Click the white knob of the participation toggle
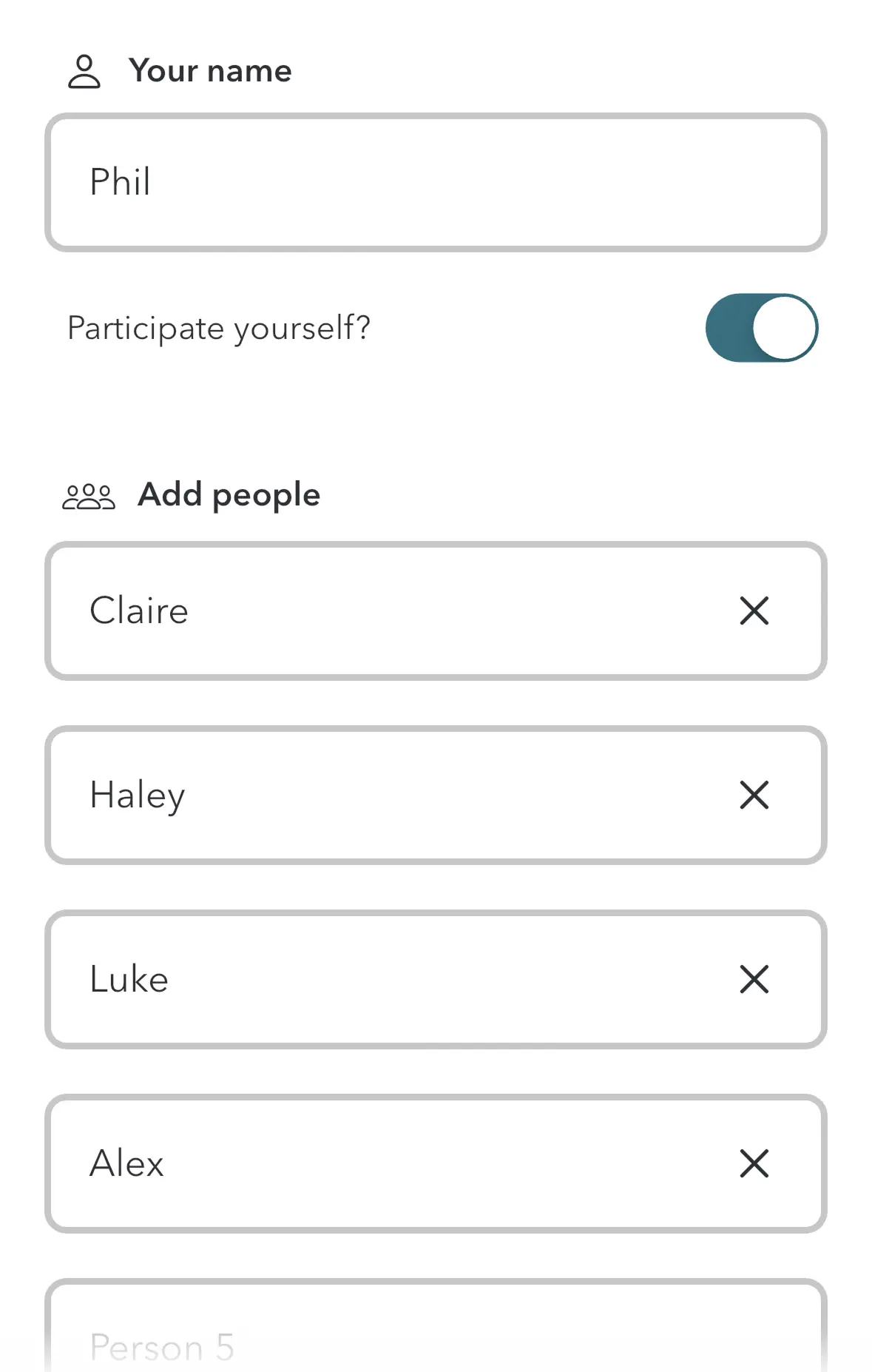Screen dimensions: 872x1372 pos(784,328)
